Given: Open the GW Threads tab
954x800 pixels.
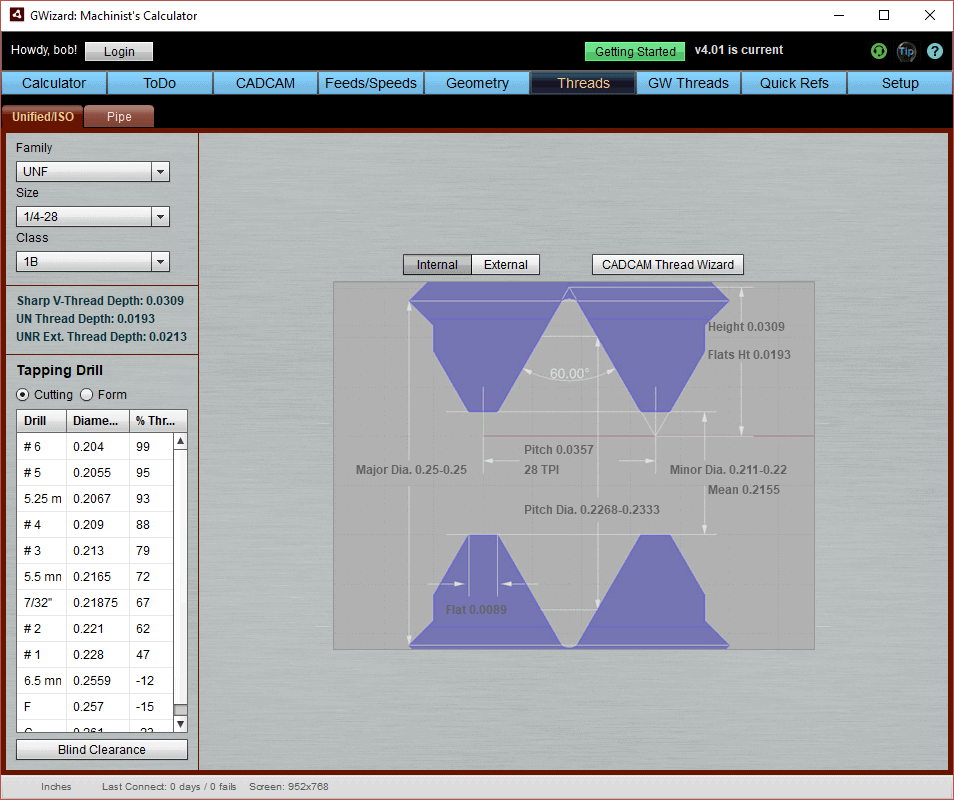Looking at the screenshot, I should pyautogui.click(x=687, y=83).
